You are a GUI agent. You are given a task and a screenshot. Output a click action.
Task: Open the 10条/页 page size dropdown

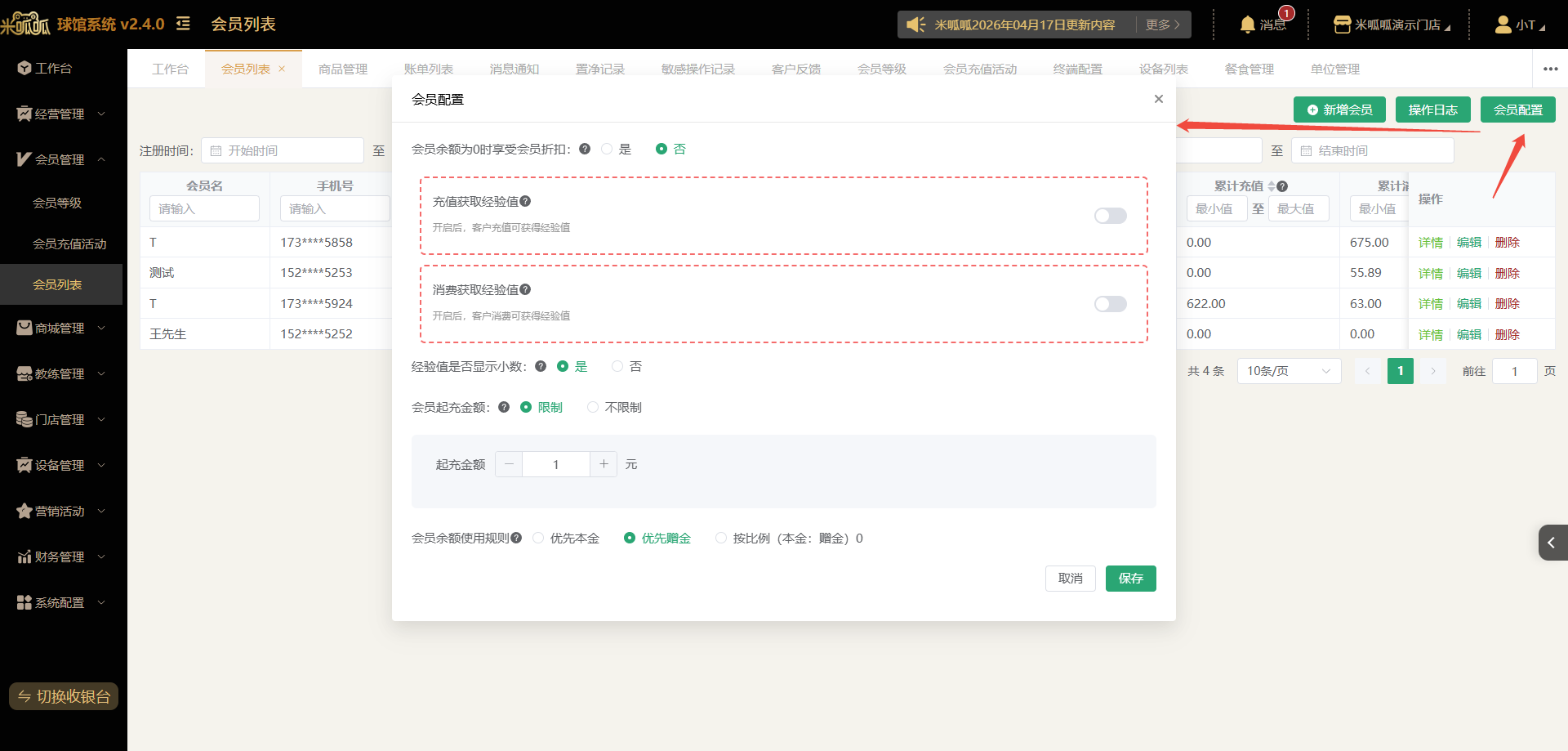(1290, 371)
